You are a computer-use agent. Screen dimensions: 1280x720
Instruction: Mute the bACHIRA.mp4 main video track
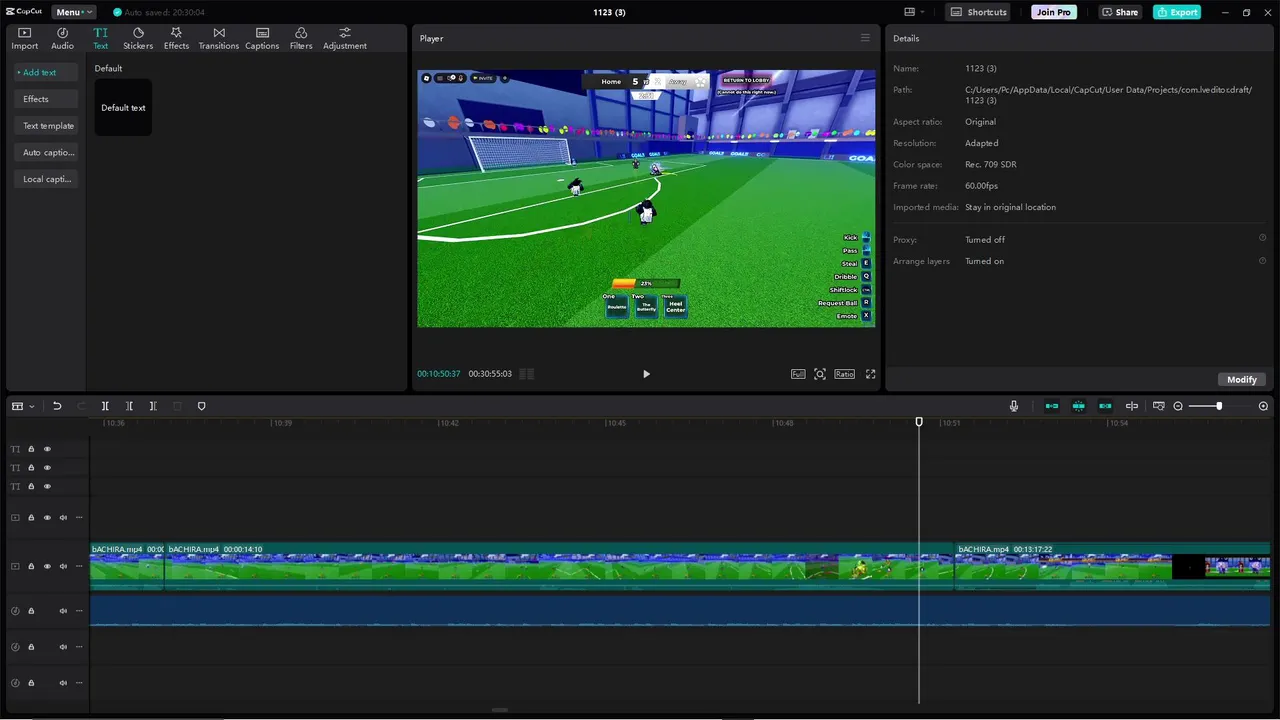63,566
